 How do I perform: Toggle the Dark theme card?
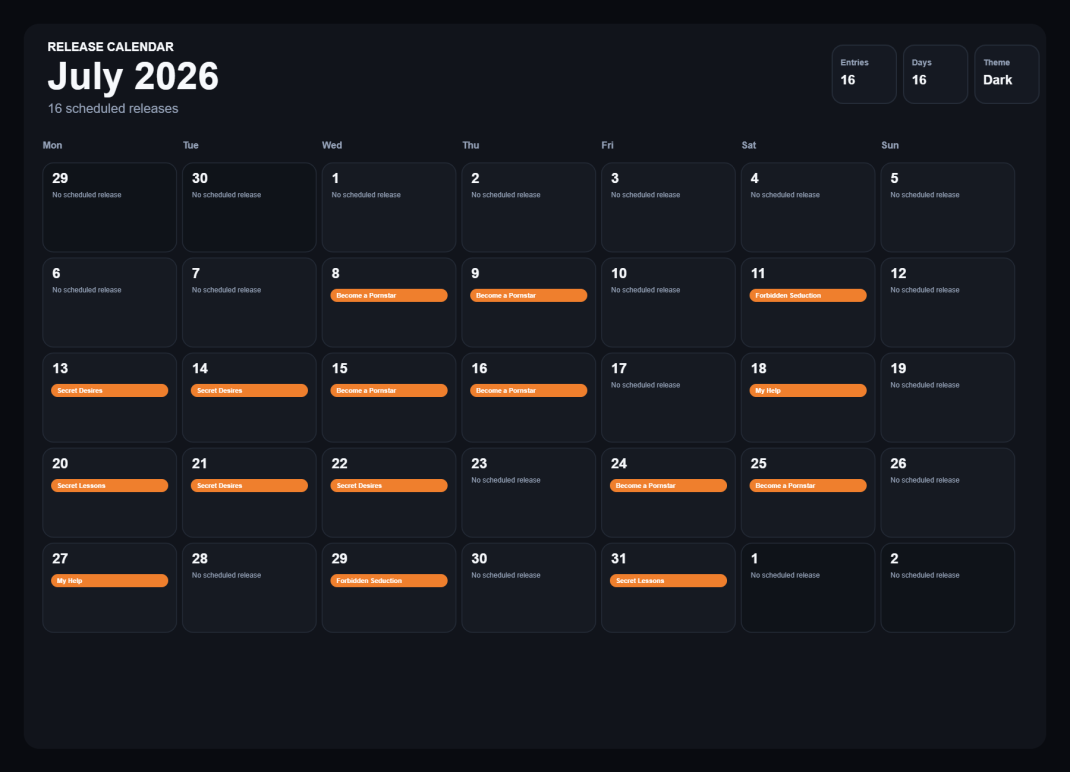click(1007, 74)
